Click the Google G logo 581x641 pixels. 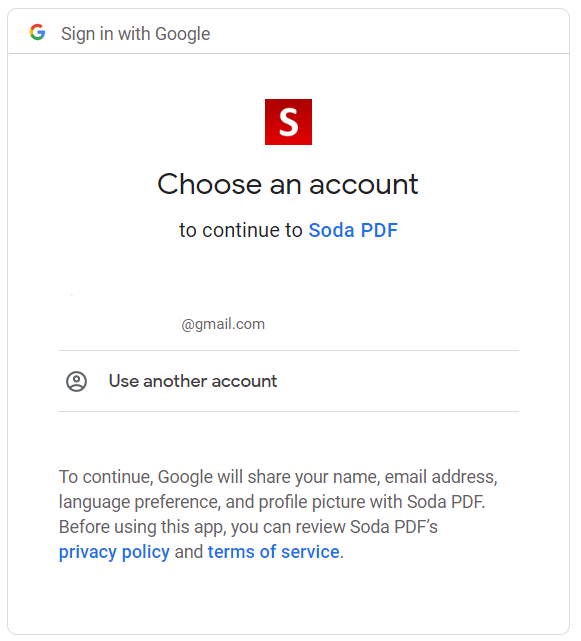[37, 32]
